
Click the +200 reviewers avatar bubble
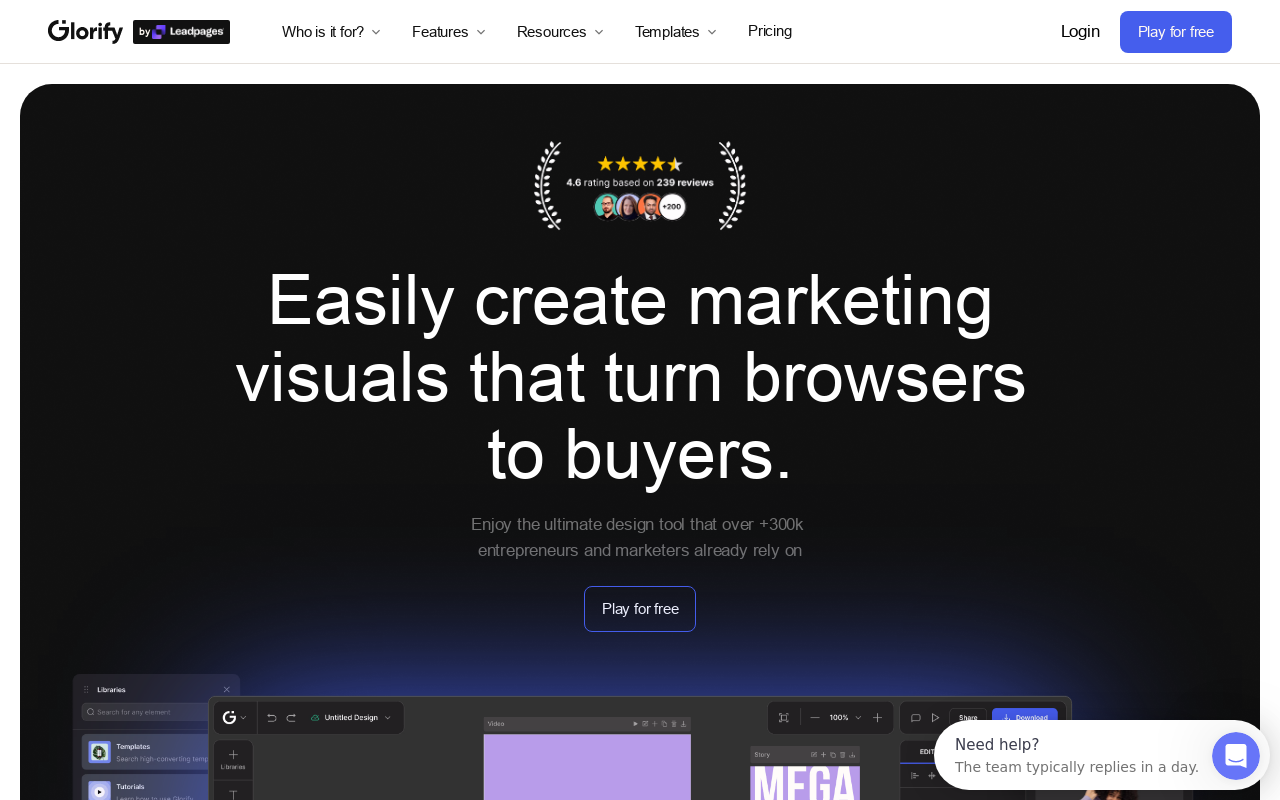click(x=672, y=207)
